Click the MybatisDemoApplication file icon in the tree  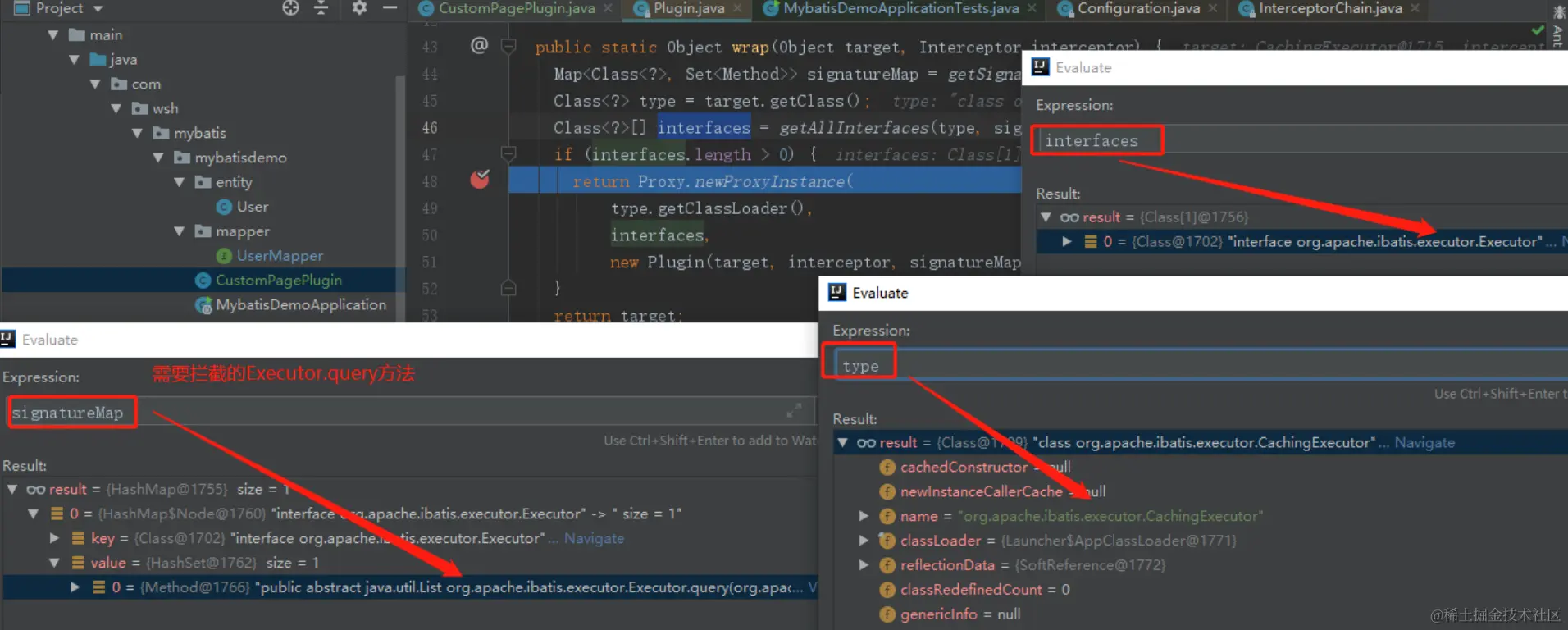[x=203, y=305]
